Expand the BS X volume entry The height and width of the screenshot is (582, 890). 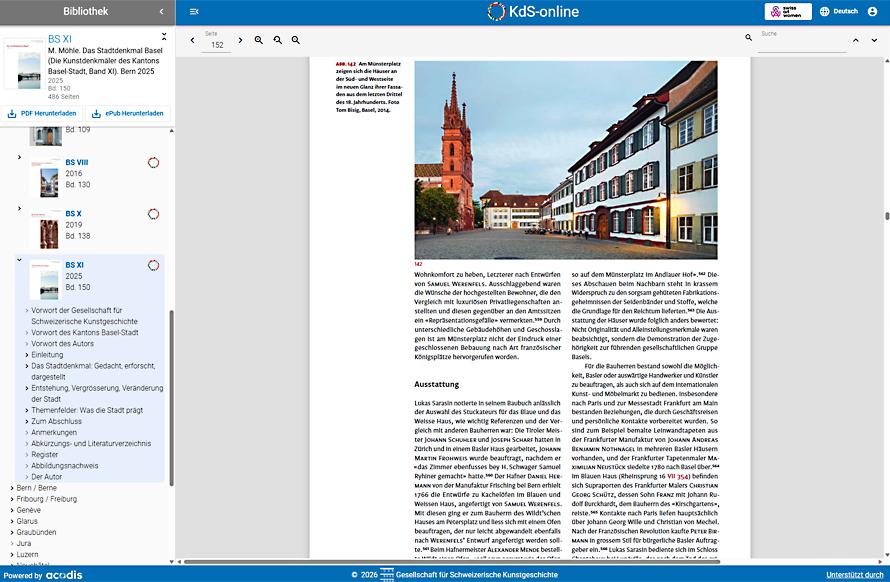pyautogui.click(x=19, y=208)
